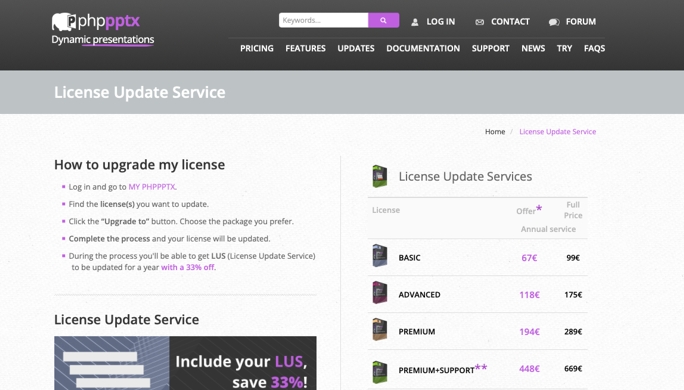Click the BASIC license box icon
The height and width of the screenshot is (390, 684).
[380, 256]
